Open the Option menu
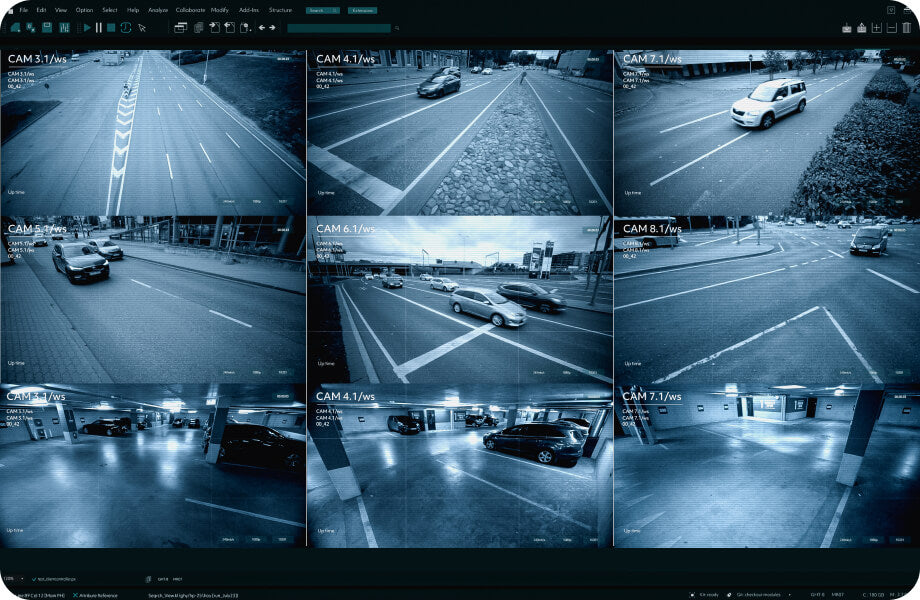The width and height of the screenshot is (920, 600). click(x=84, y=10)
